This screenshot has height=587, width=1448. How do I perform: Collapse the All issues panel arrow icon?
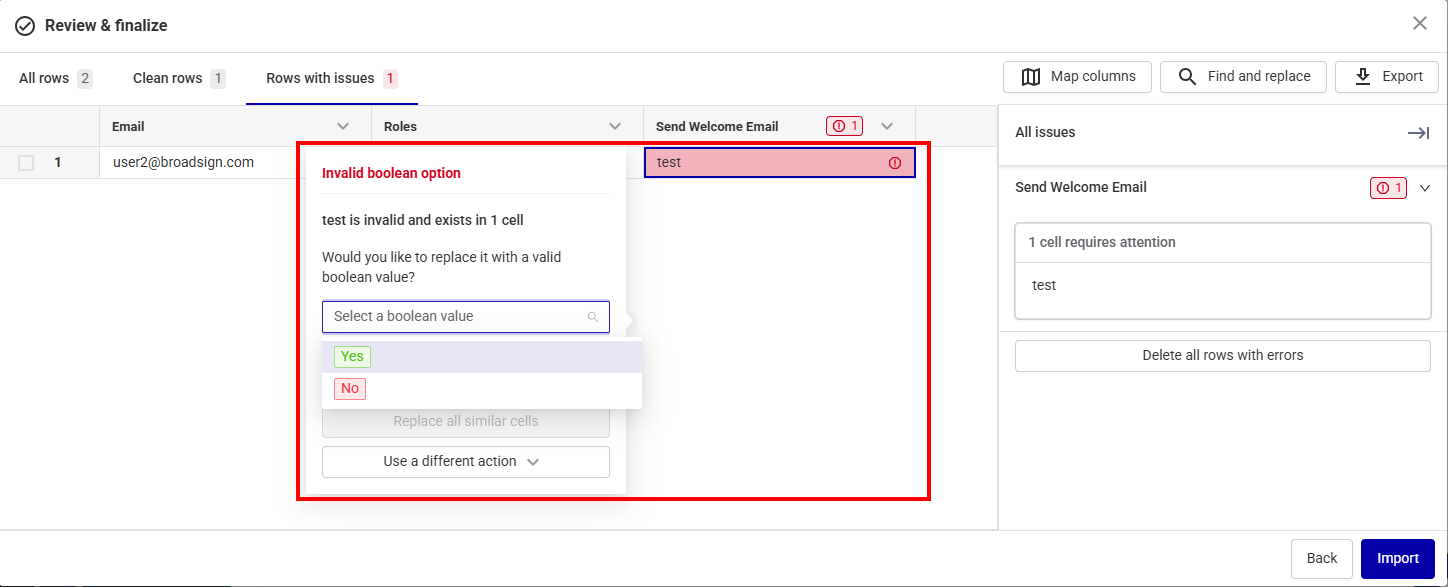(1418, 133)
